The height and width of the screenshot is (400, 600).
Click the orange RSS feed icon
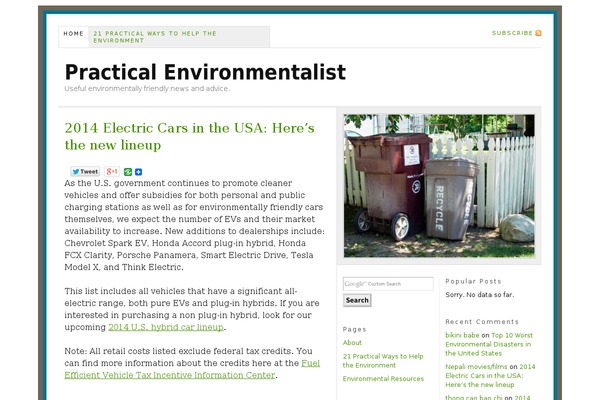(x=538, y=33)
